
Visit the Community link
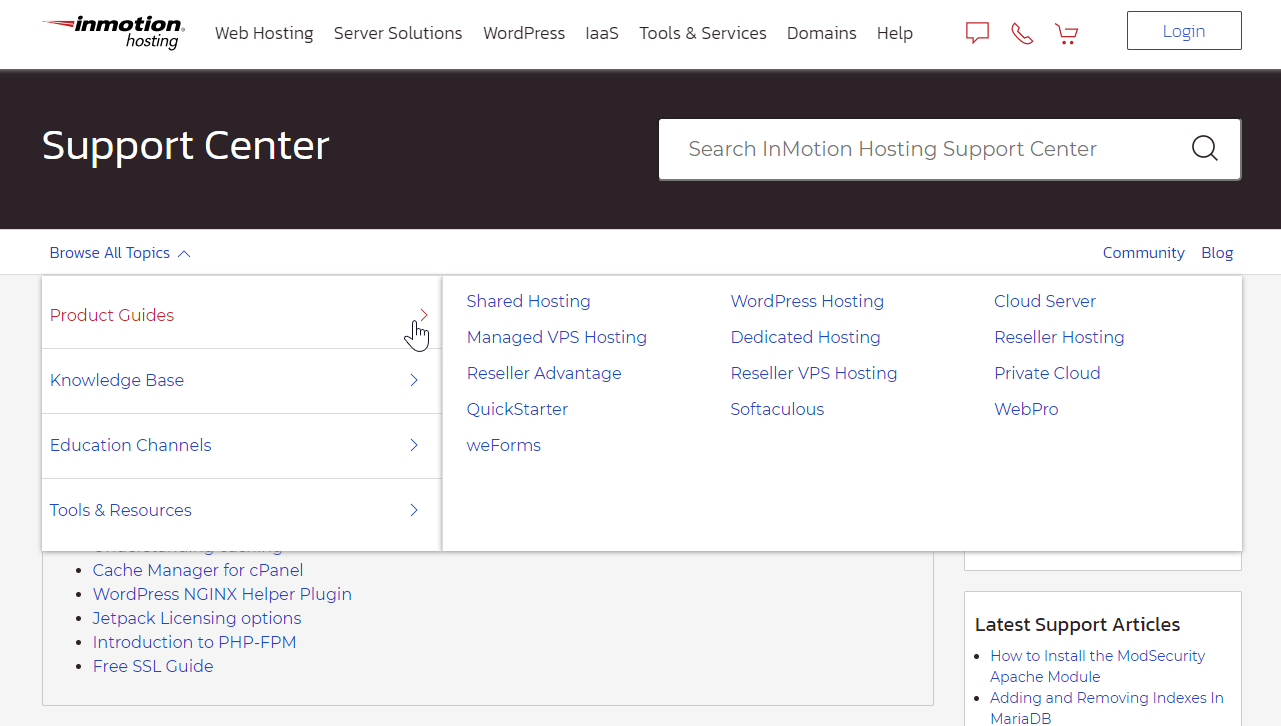(1143, 253)
